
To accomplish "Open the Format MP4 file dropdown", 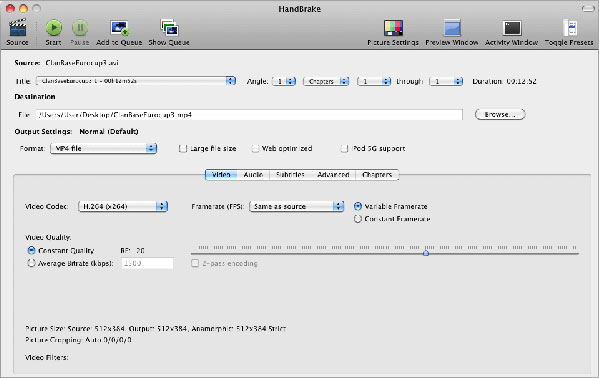I will click(x=104, y=148).
